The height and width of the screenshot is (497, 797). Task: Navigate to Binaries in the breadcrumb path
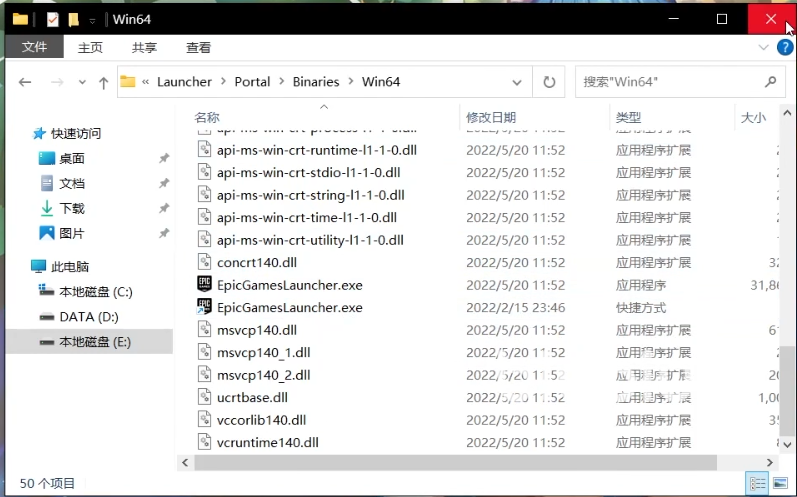(315, 82)
